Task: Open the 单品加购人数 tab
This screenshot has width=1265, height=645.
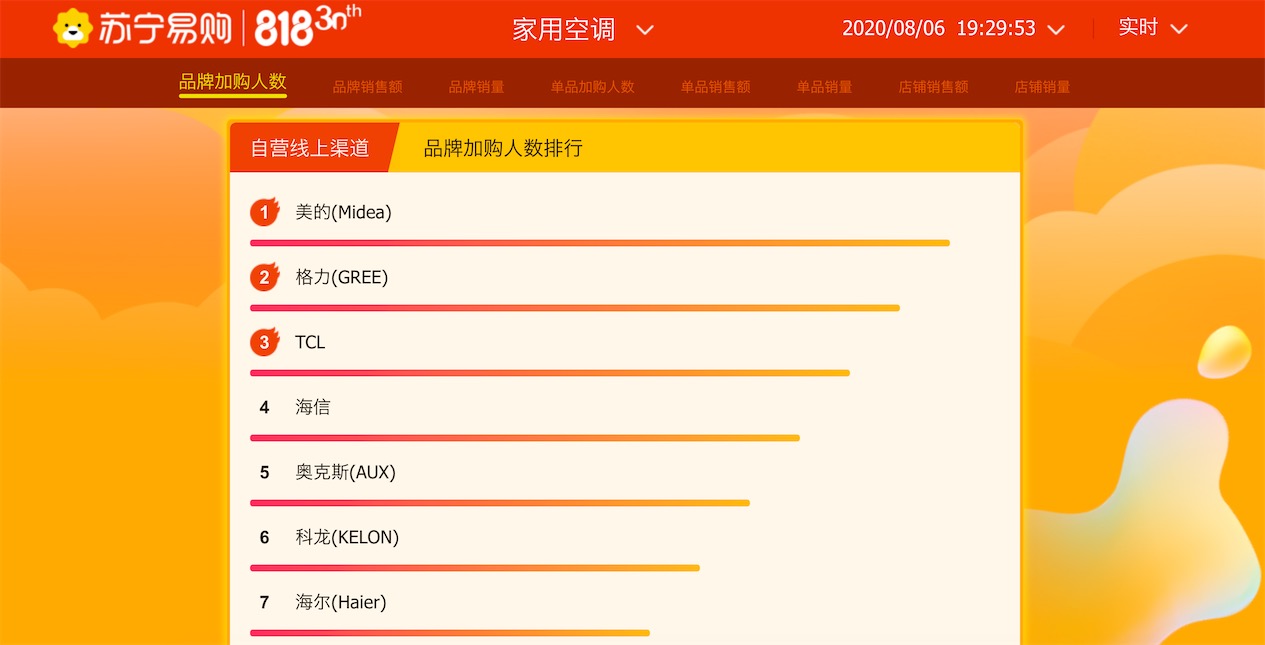Action: coord(592,87)
